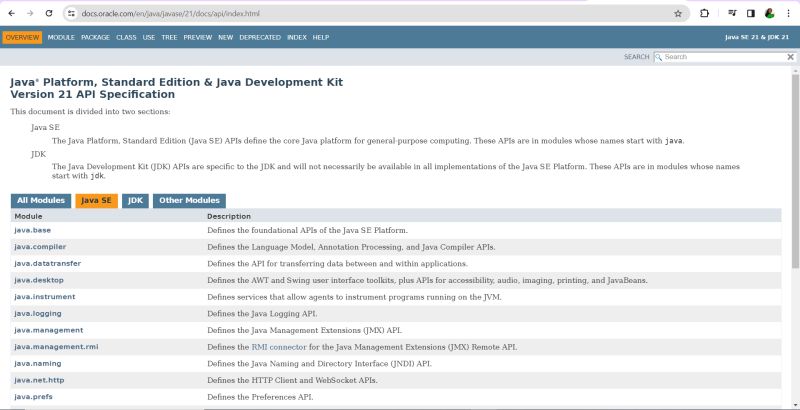Reload the page with refresh icon
800x410 pixels.
(48, 14)
